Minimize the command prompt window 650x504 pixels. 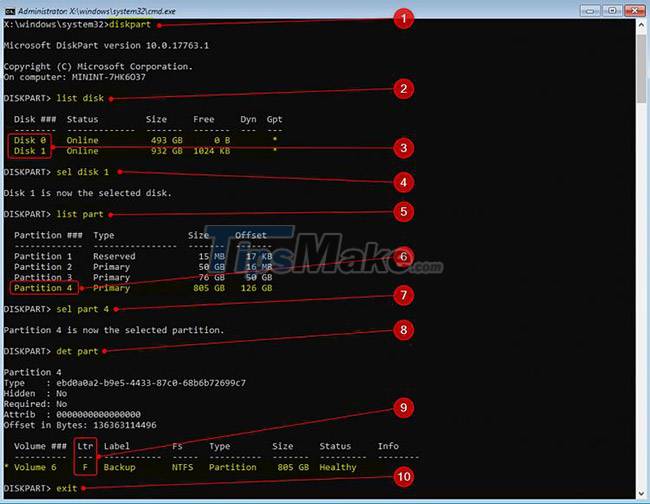(589, 11)
